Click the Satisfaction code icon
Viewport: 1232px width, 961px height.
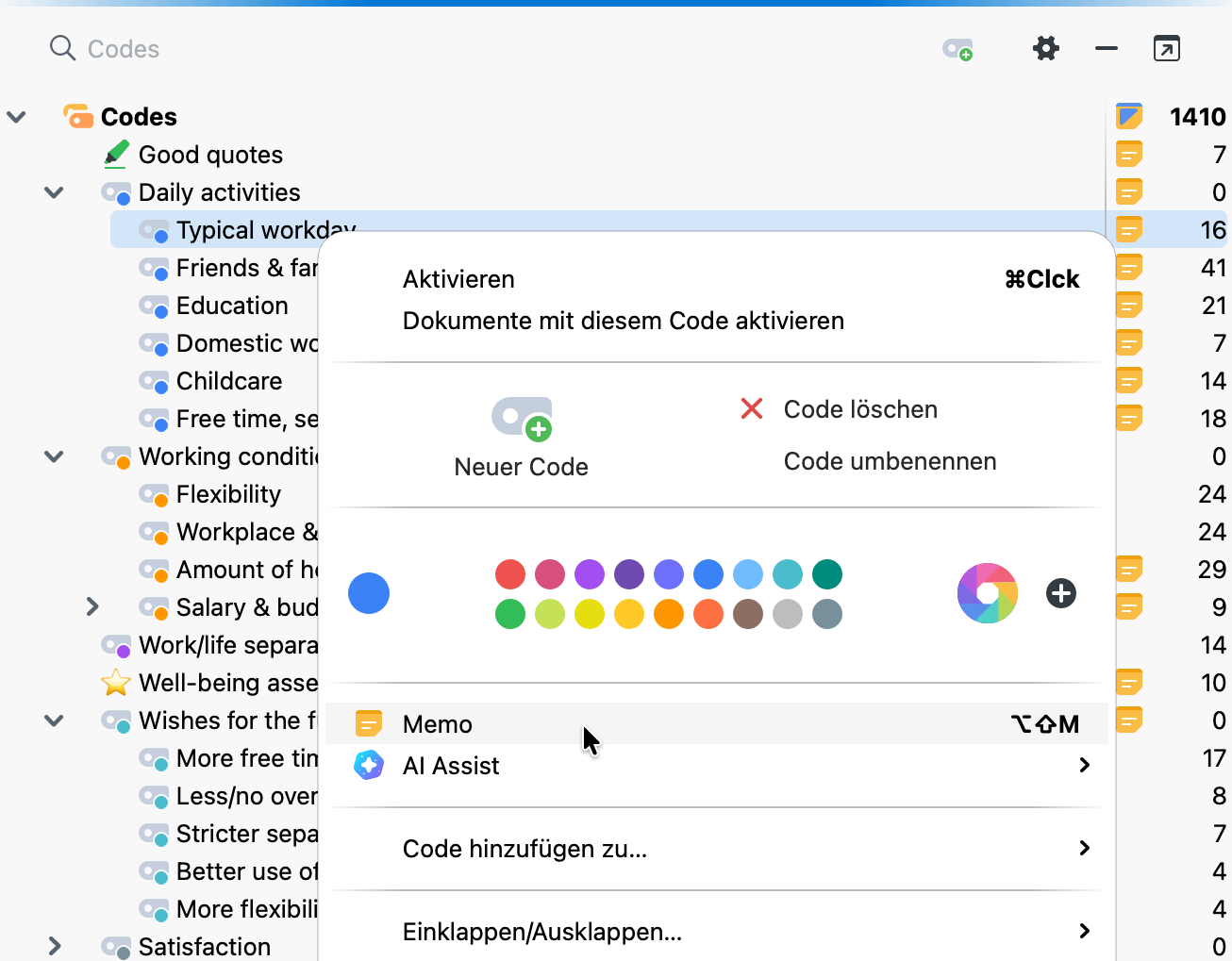(x=116, y=948)
